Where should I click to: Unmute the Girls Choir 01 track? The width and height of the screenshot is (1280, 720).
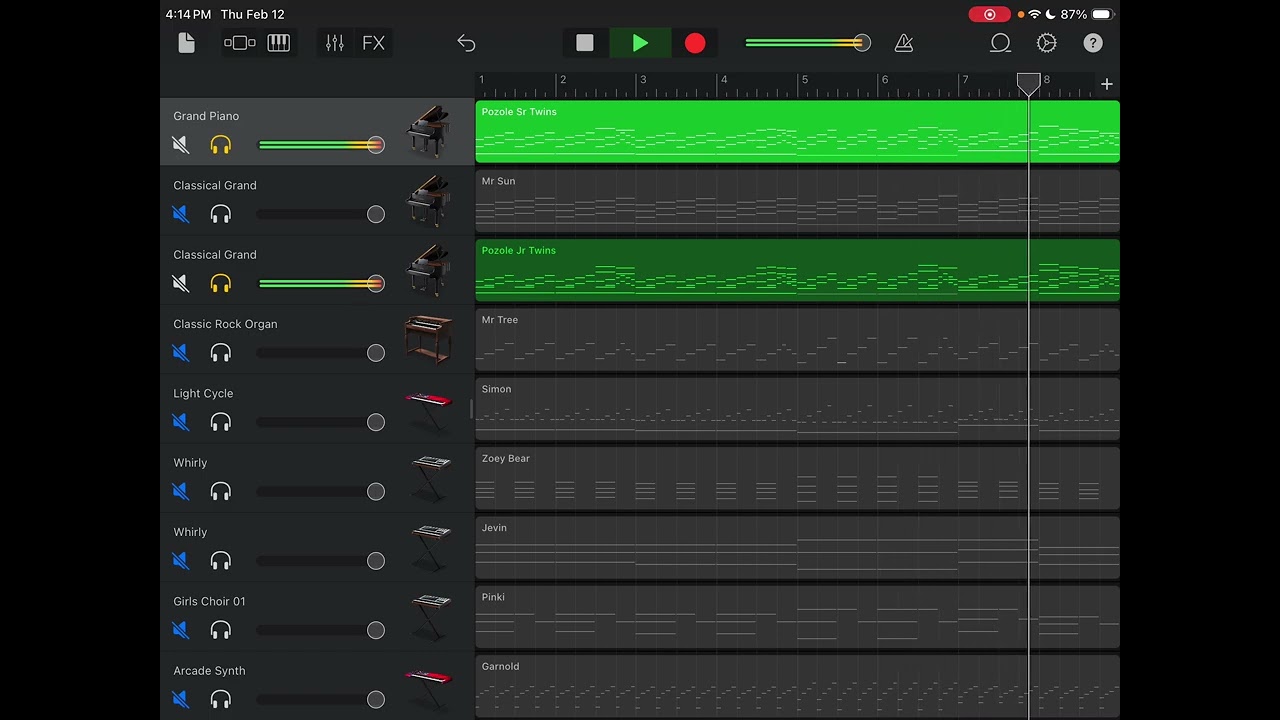click(181, 630)
